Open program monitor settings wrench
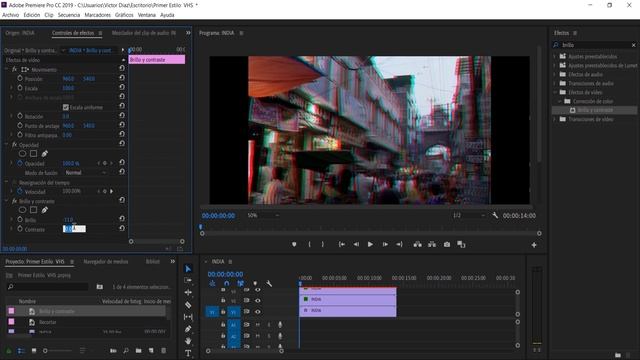Screen dimensions: 640x360 (495, 215)
